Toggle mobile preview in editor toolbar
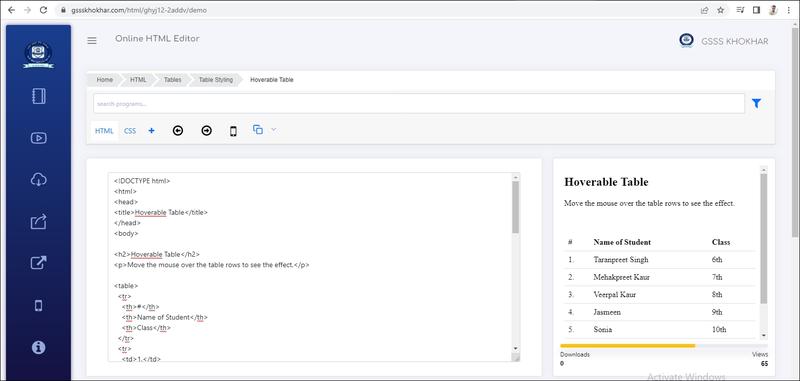This screenshot has height=381, width=800. [x=233, y=132]
